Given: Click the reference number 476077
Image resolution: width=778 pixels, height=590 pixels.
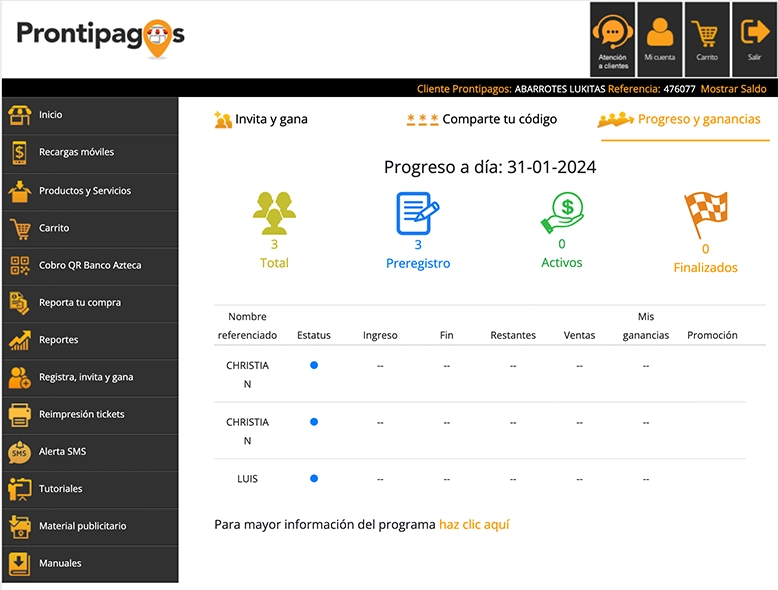Looking at the screenshot, I should (x=679, y=89).
